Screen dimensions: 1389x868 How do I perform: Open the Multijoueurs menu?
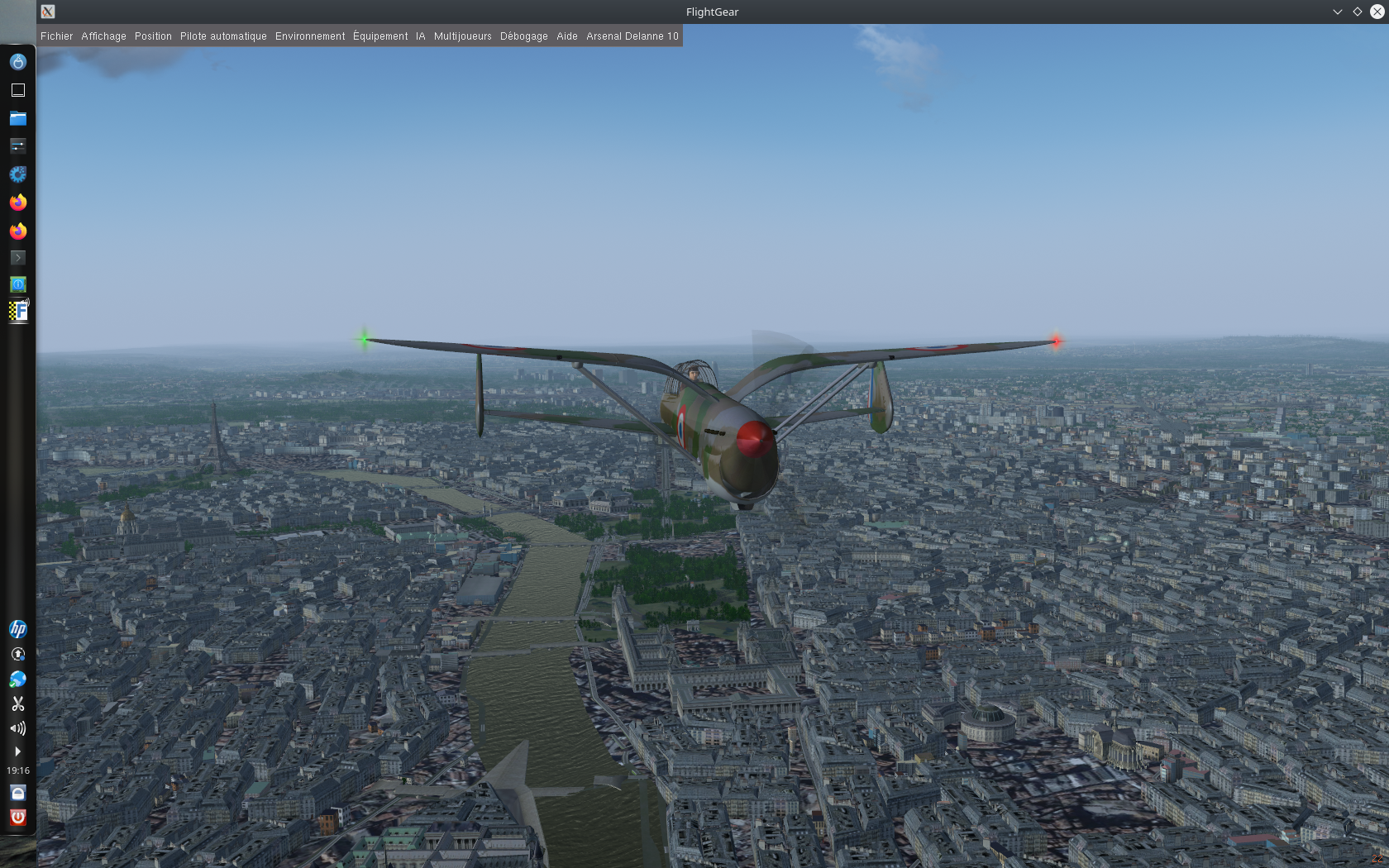pyautogui.click(x=463, y=36)
